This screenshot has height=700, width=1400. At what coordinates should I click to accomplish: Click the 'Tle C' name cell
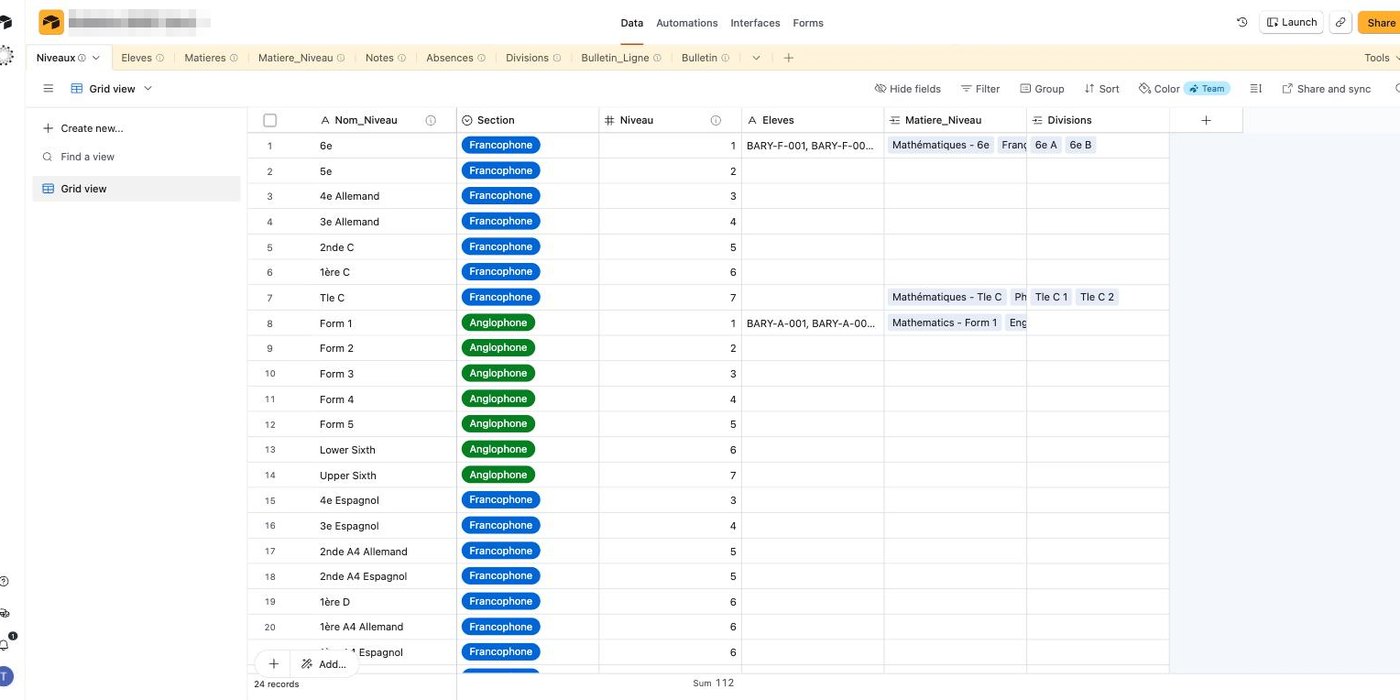[332, 298]
